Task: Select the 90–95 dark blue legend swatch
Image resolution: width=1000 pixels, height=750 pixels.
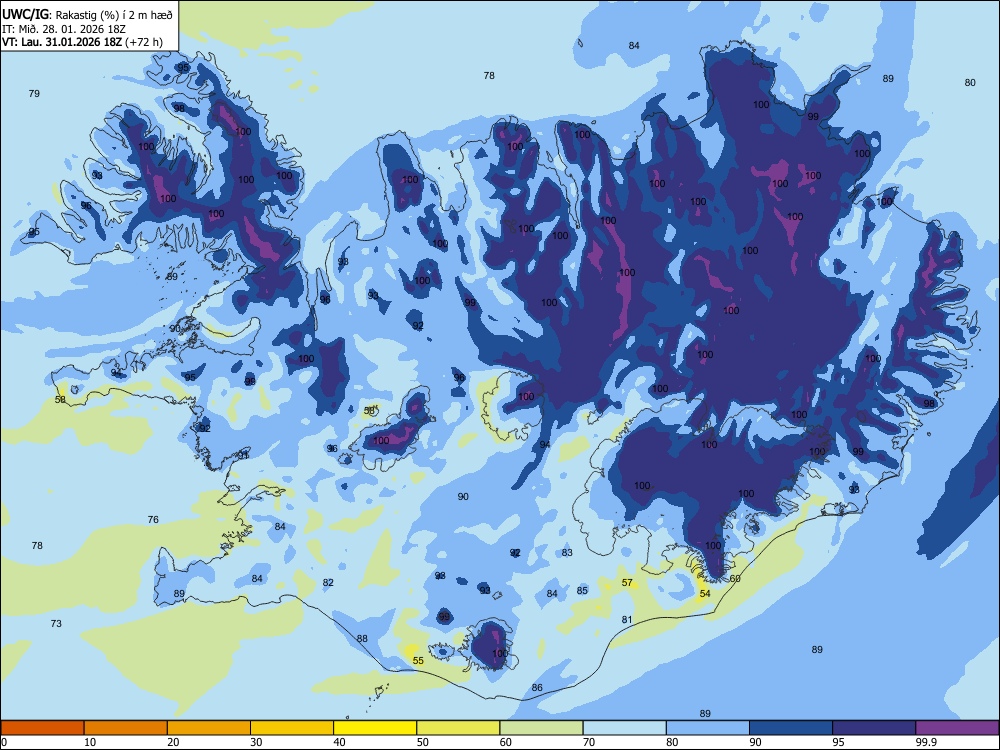Action: [791, 728]
